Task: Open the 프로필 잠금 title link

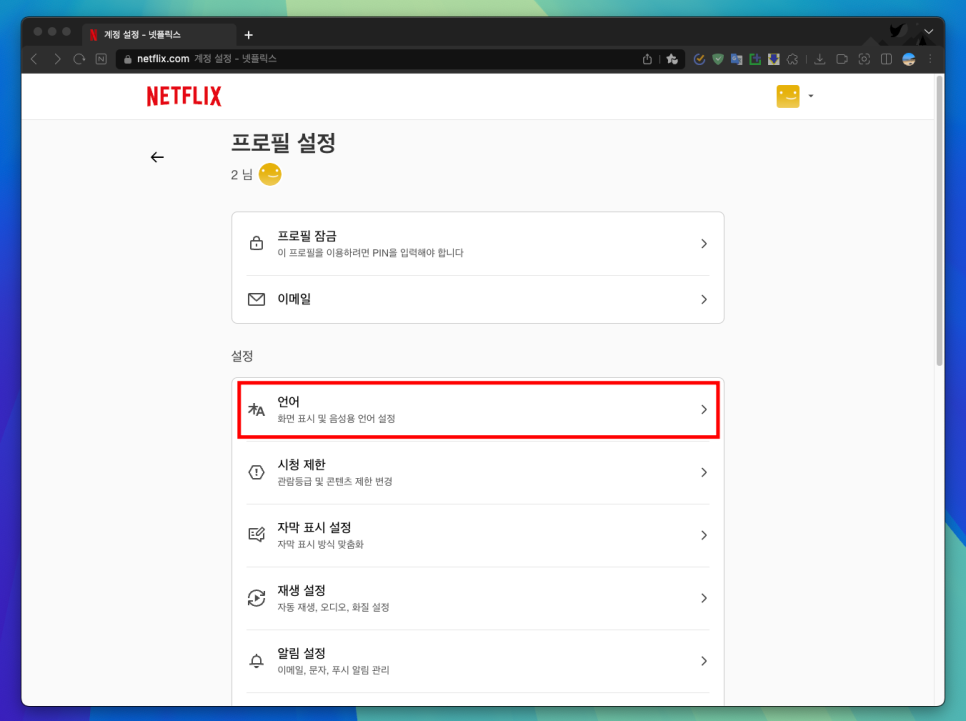Action: click(x=307, y=236)
